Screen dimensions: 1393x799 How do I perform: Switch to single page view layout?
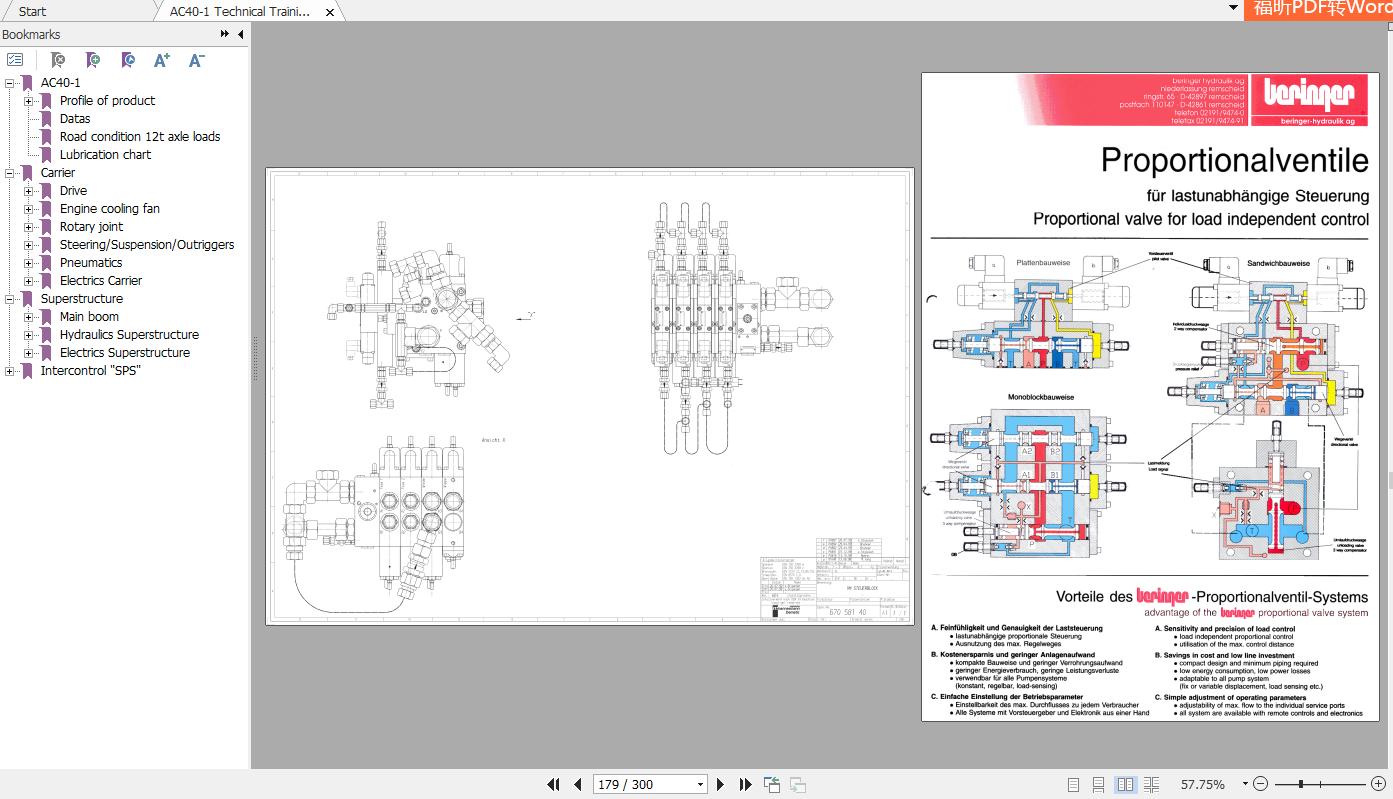pyautogui.click(x=1074, y=784)
